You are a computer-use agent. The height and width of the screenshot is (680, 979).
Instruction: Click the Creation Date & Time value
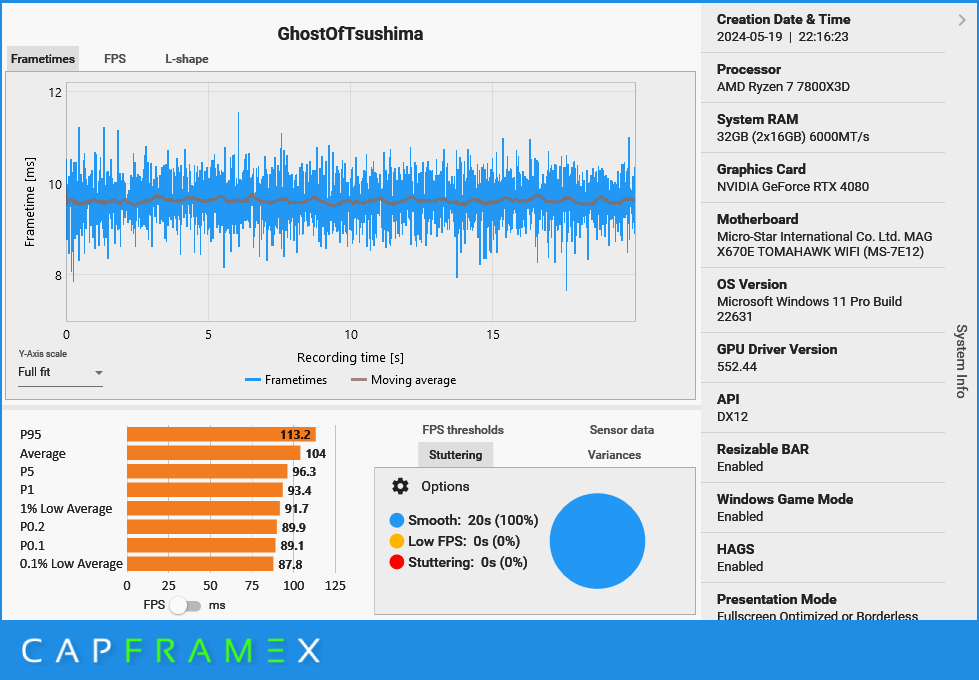pos(782,37)
